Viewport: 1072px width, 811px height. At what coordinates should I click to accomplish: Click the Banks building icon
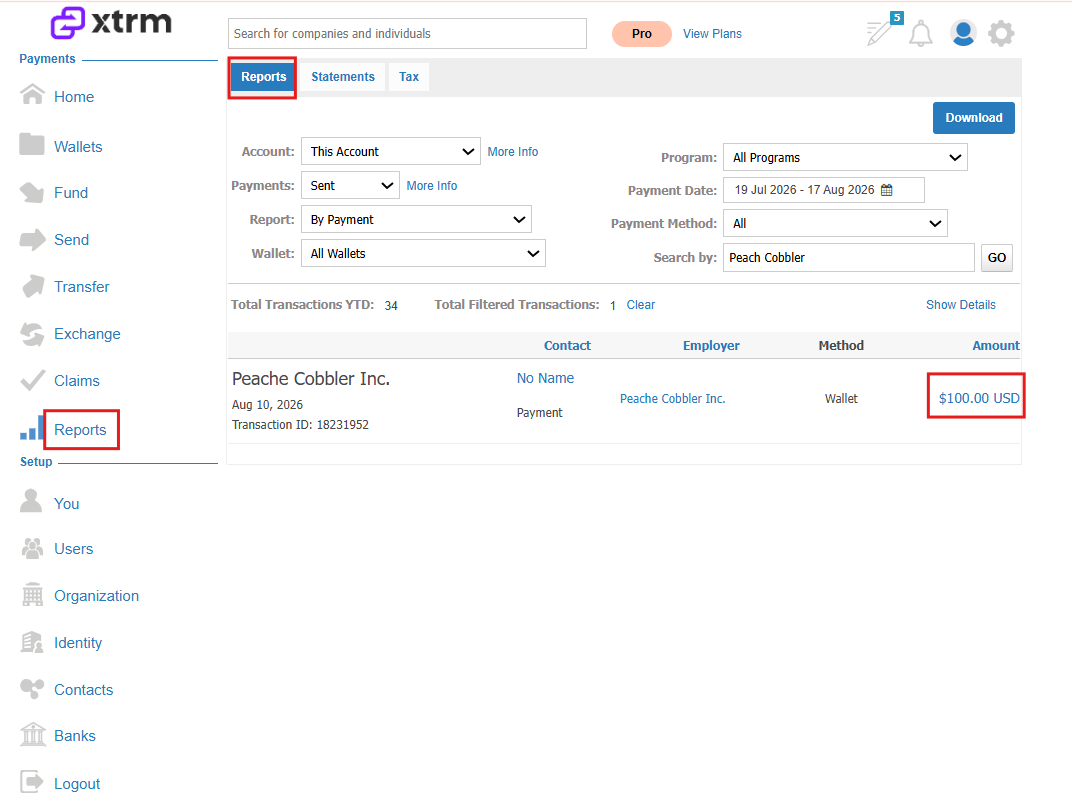tap(33, 734)
